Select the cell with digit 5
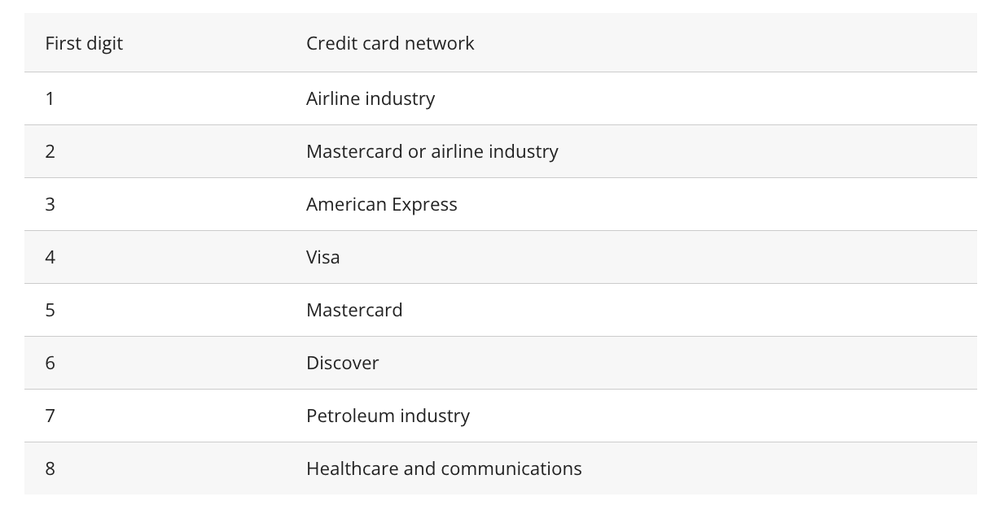 point(50,311)
